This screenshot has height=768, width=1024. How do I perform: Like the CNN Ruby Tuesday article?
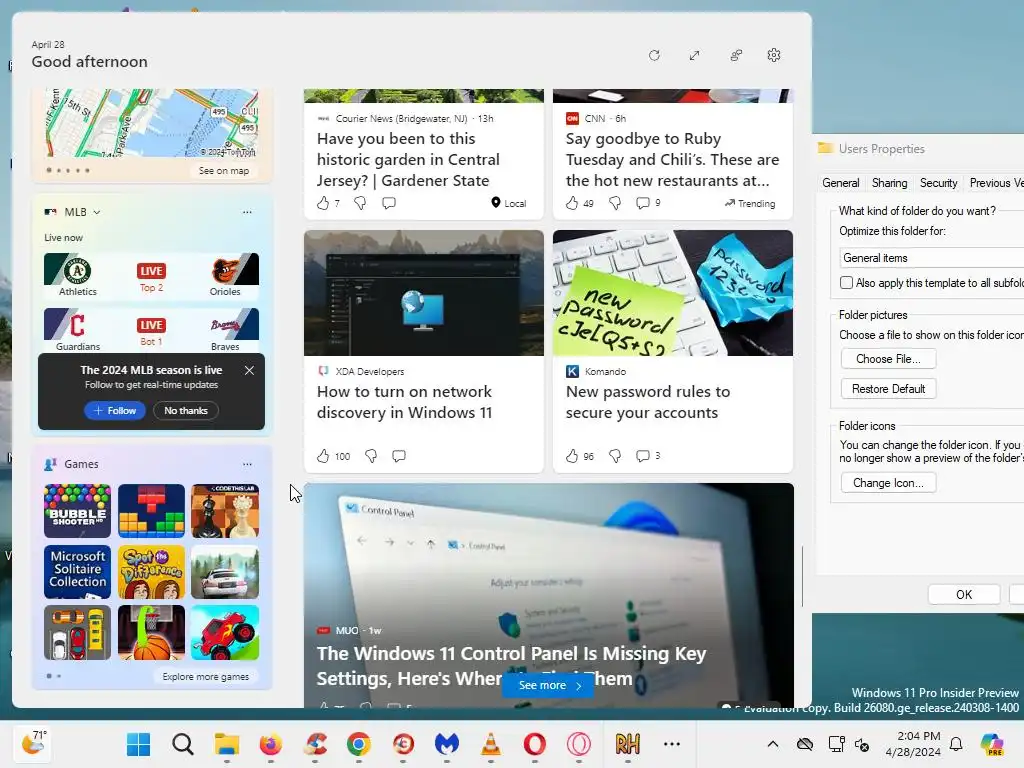(572, 203)
